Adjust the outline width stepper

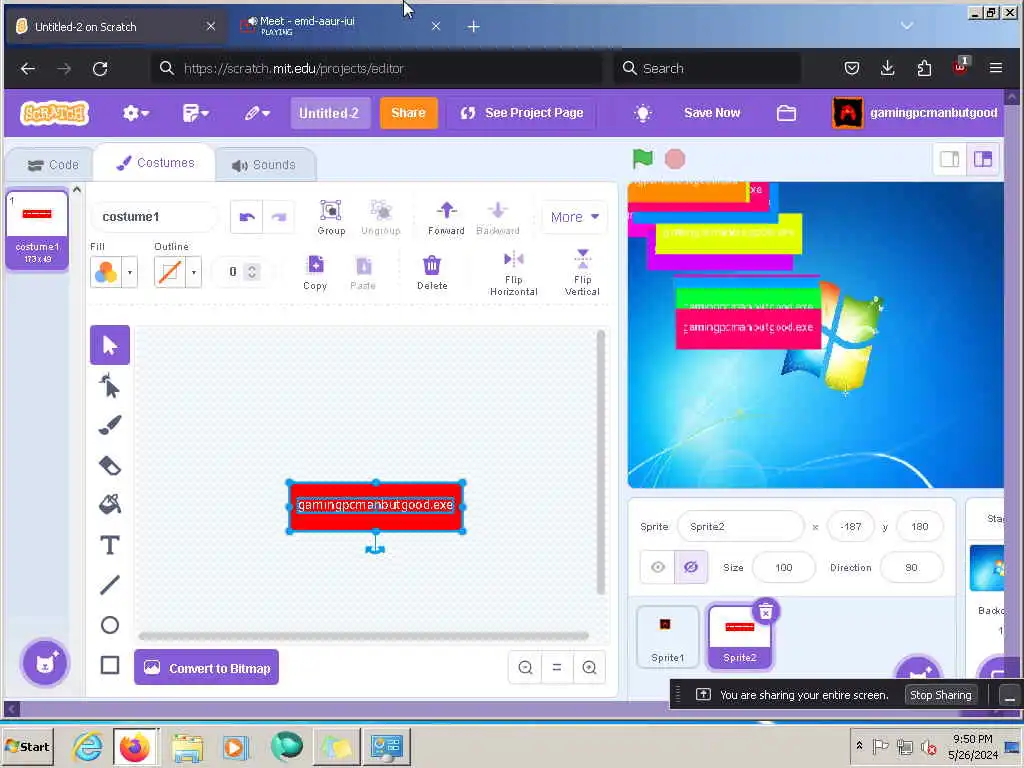252,272
